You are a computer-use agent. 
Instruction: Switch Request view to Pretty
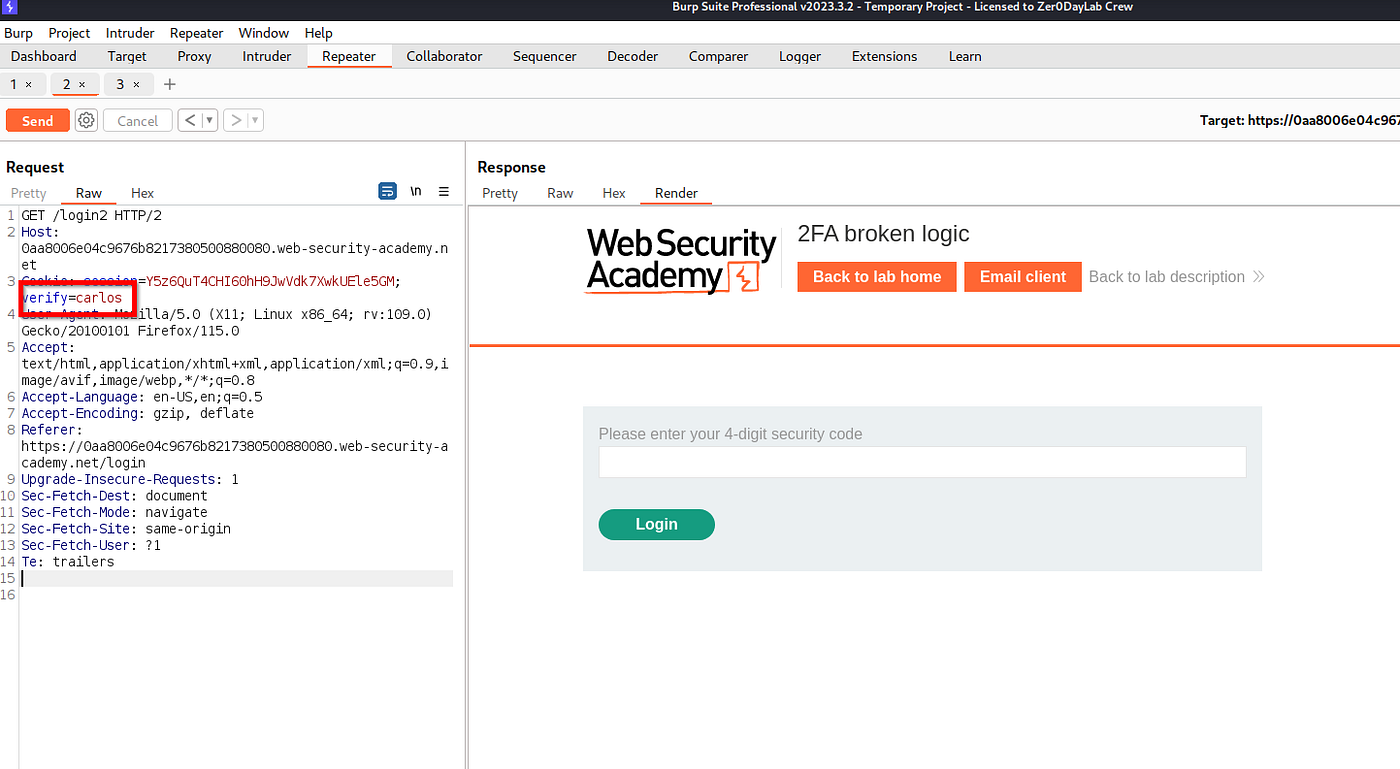pos(29,193)
